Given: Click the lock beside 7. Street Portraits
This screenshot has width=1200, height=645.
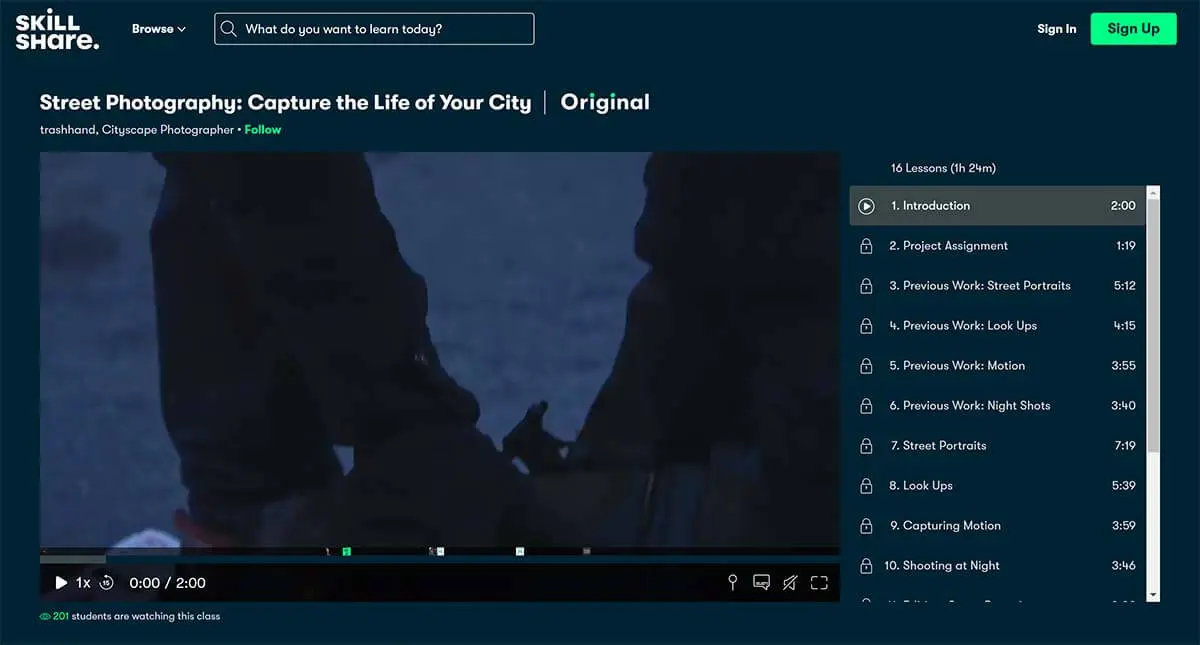Looking at the screenshot, I should click(x=867, y=446).
